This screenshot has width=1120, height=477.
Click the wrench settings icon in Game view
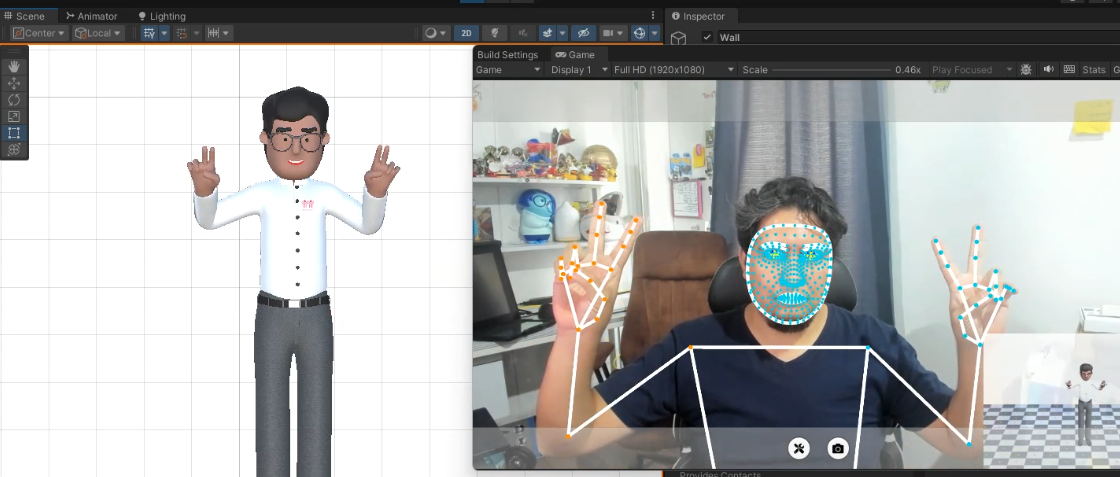pos(799,449)
